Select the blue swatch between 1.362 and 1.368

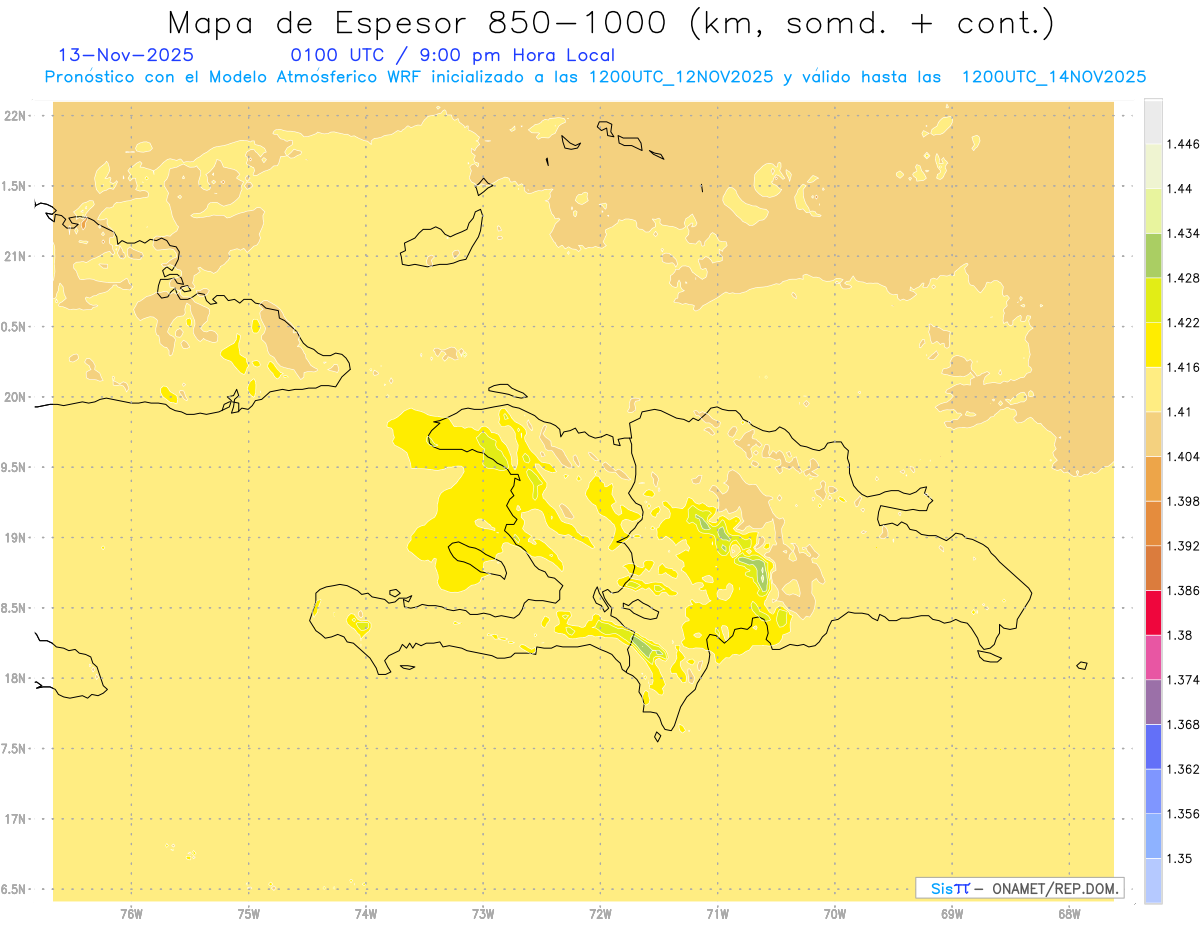1153,746
